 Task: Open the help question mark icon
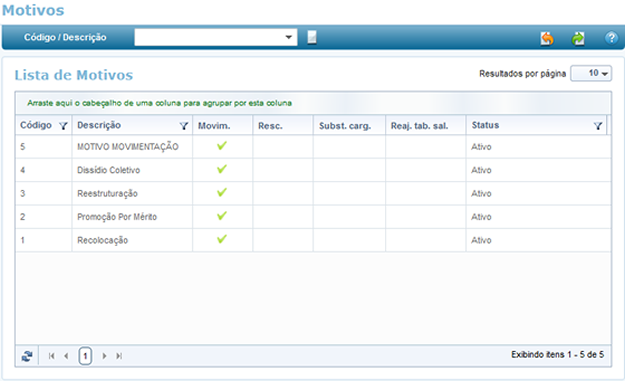click(x=611, y=38)
